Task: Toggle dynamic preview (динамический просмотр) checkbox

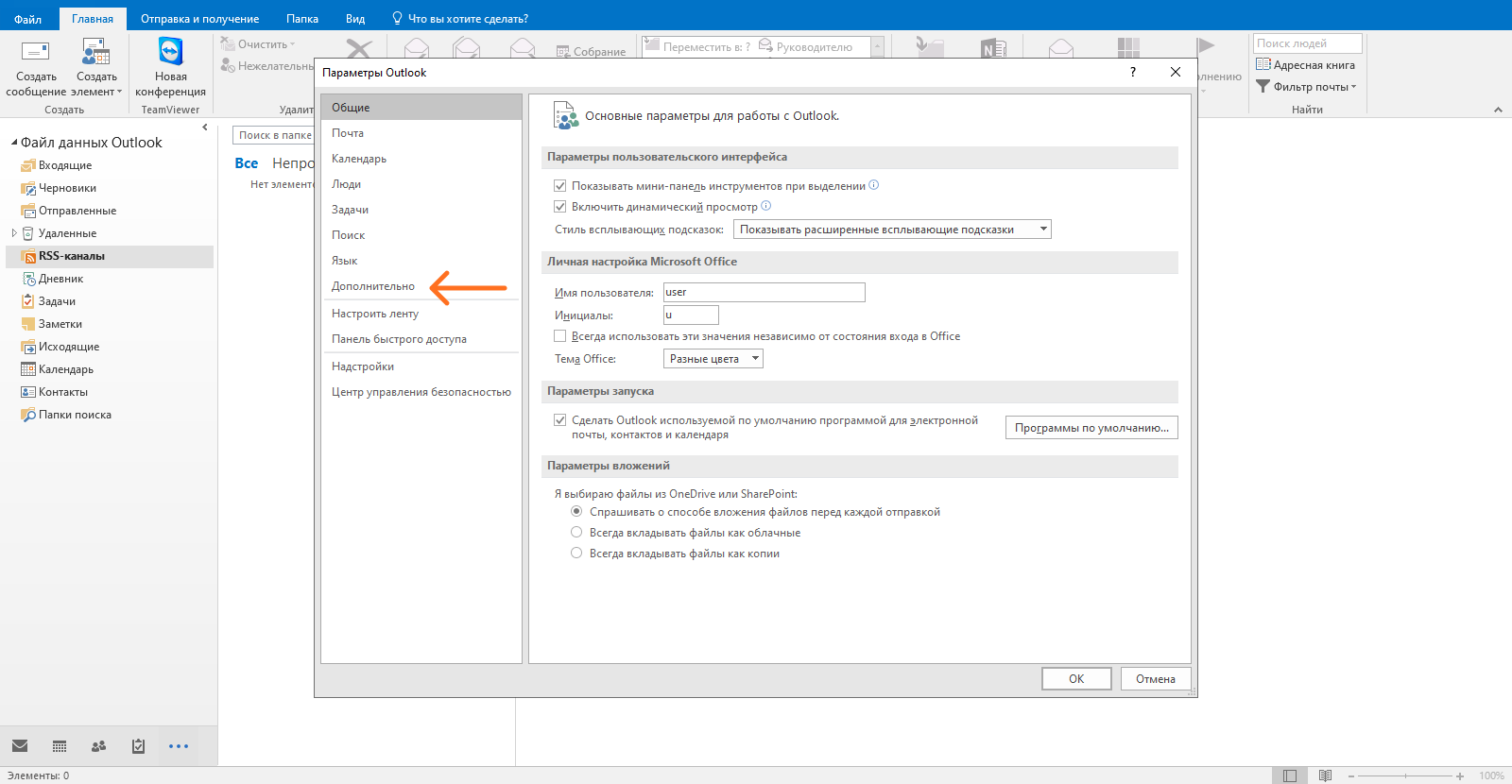Action: (560, 207)
